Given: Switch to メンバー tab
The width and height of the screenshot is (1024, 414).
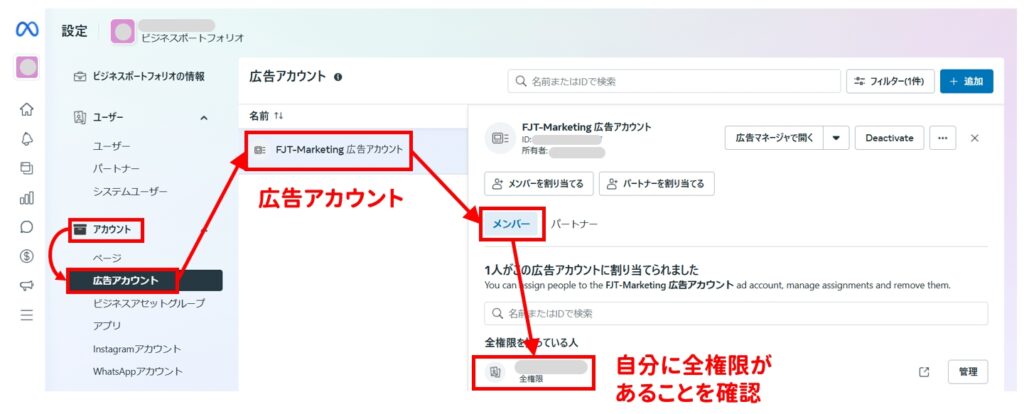Looking at the screenshot, I should [511, 224].
